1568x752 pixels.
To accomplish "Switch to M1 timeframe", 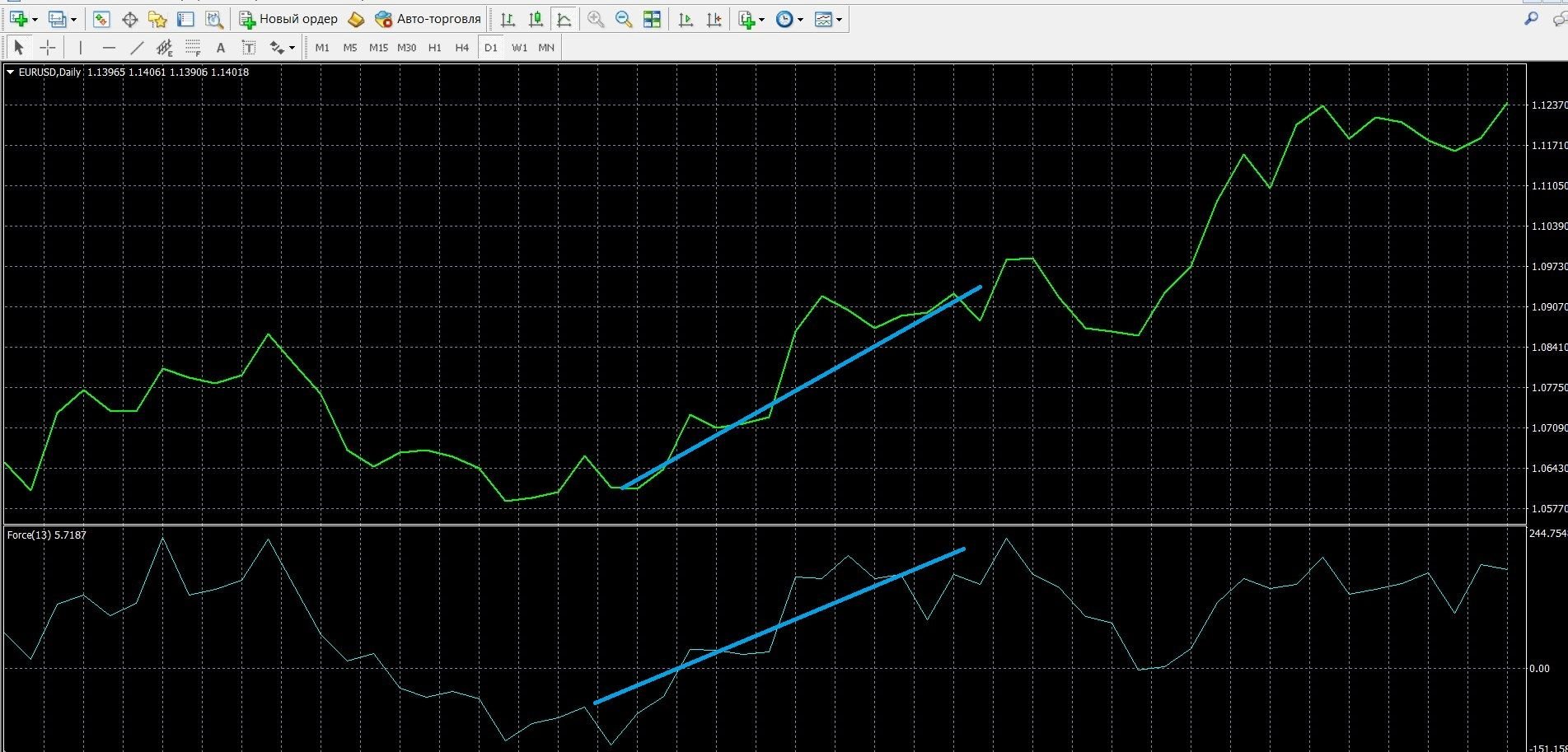I will click(x=322, y=48).
